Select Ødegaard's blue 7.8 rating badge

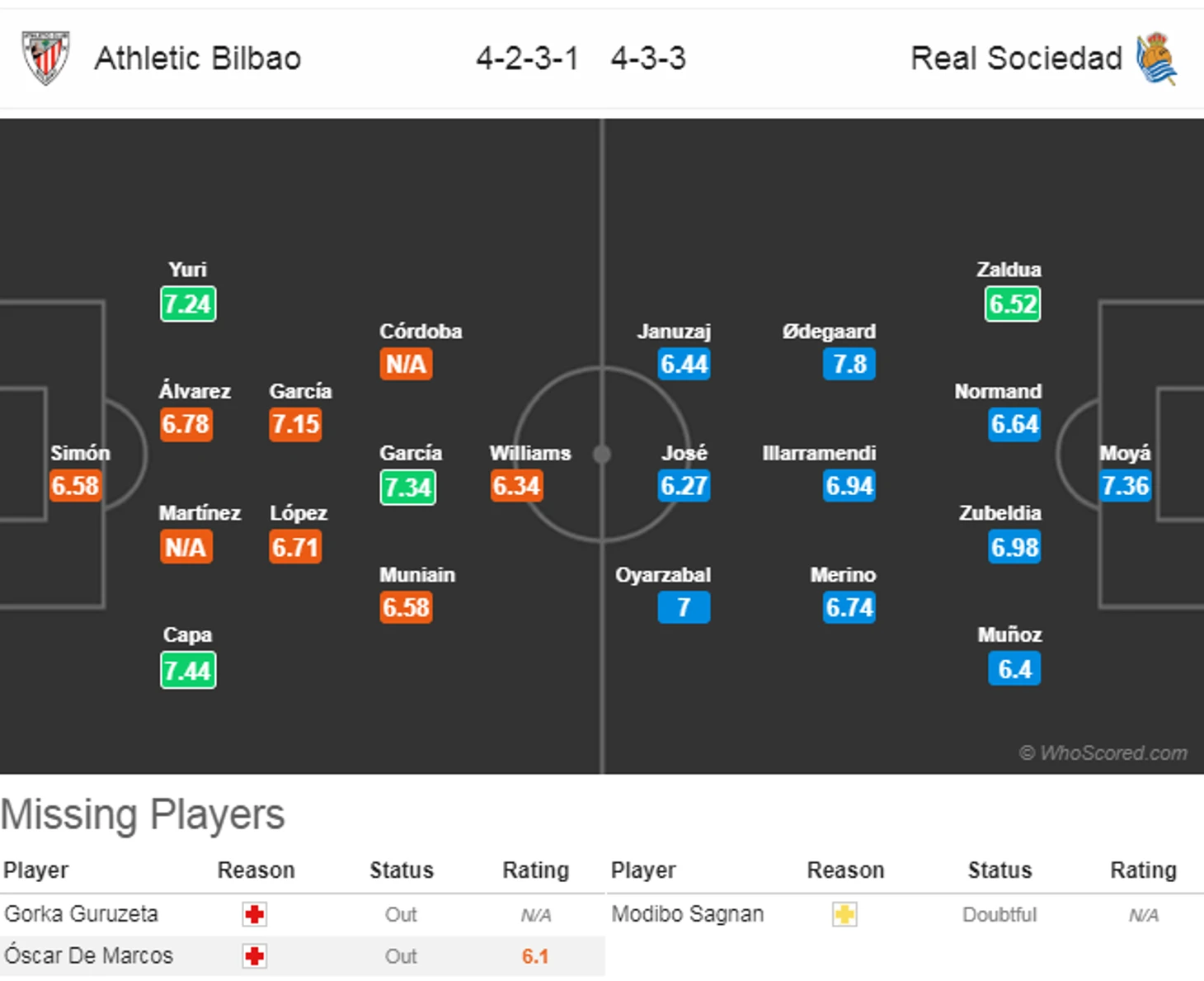(x=849, y=364)
